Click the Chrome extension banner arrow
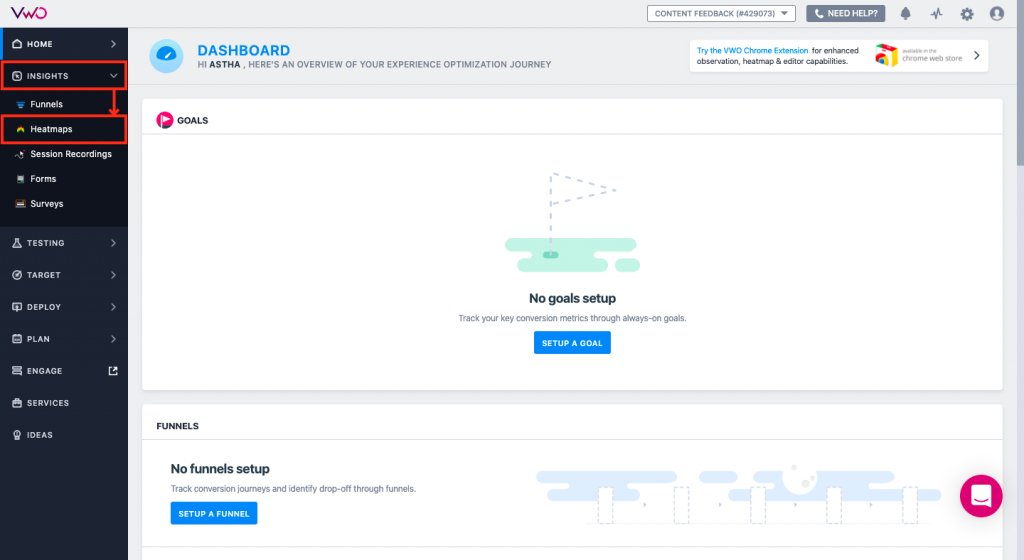 point(976,55)
